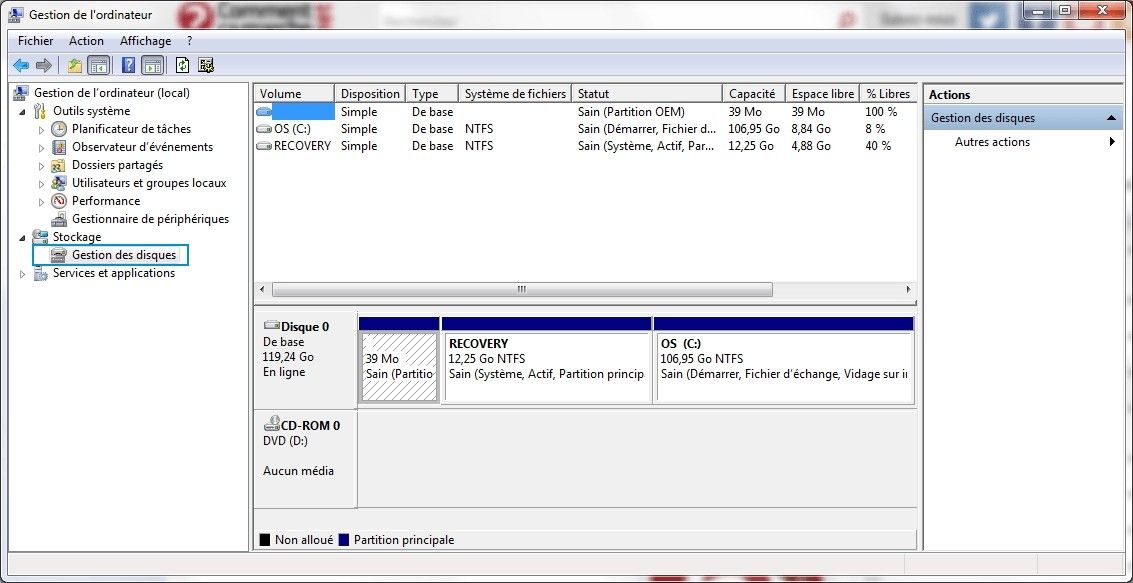
Task: Toggle the console tree pane icon
Action: tap(99, 64)
